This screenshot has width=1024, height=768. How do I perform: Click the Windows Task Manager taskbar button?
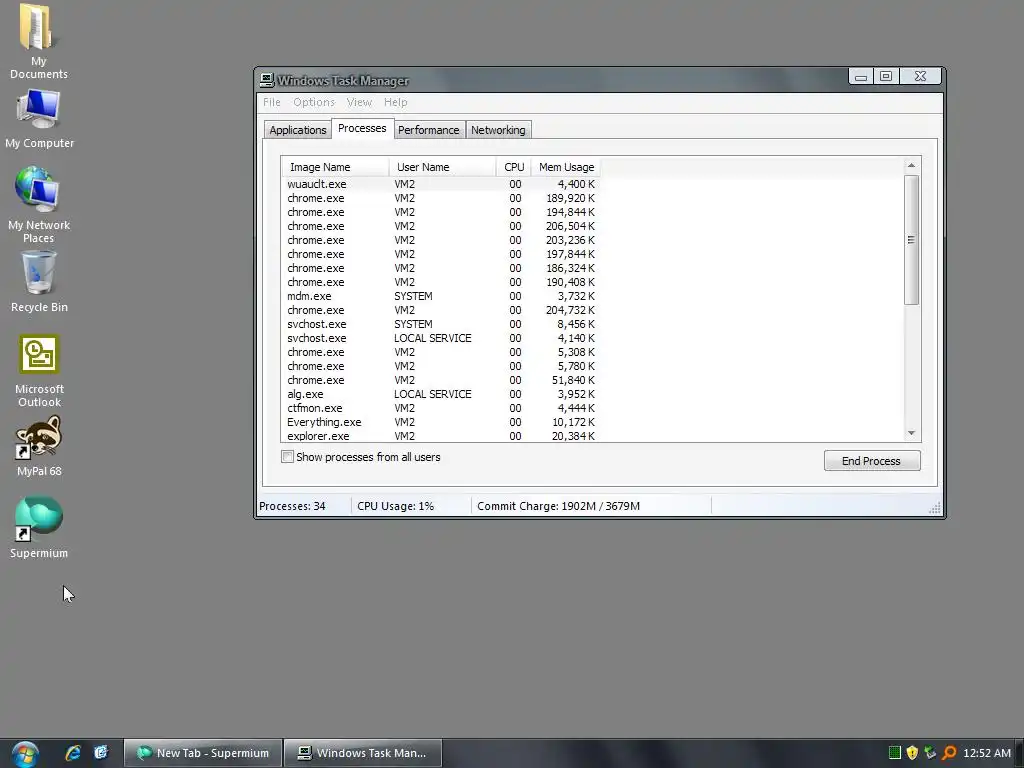pyautogui.click(x=362, y=753)
